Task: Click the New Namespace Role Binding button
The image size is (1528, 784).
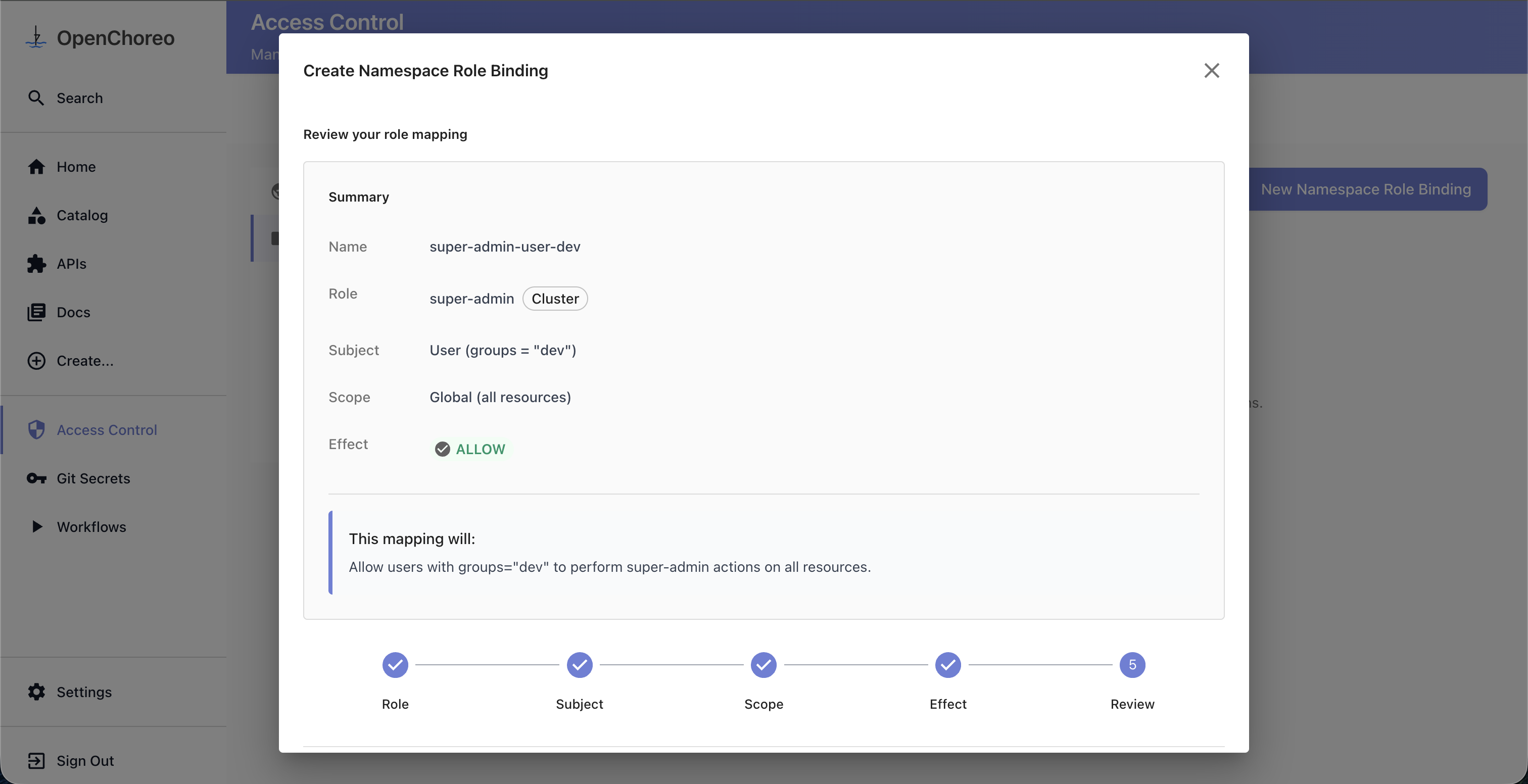Action: coord(1365,189)
